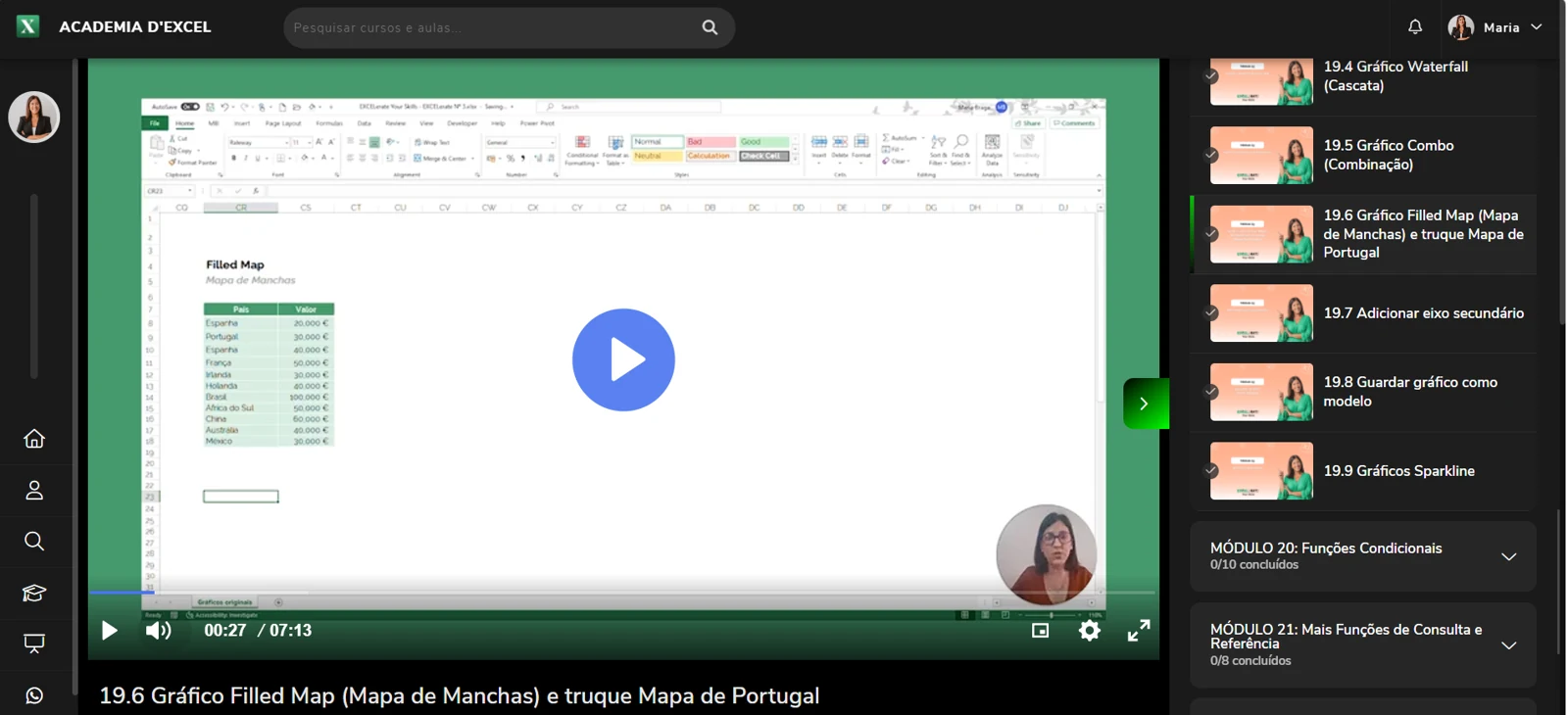This screenshot has height=715, width=1568.
Task: Play video with control bar play icon
Action: pyautogui.click(x=110, y=631)
